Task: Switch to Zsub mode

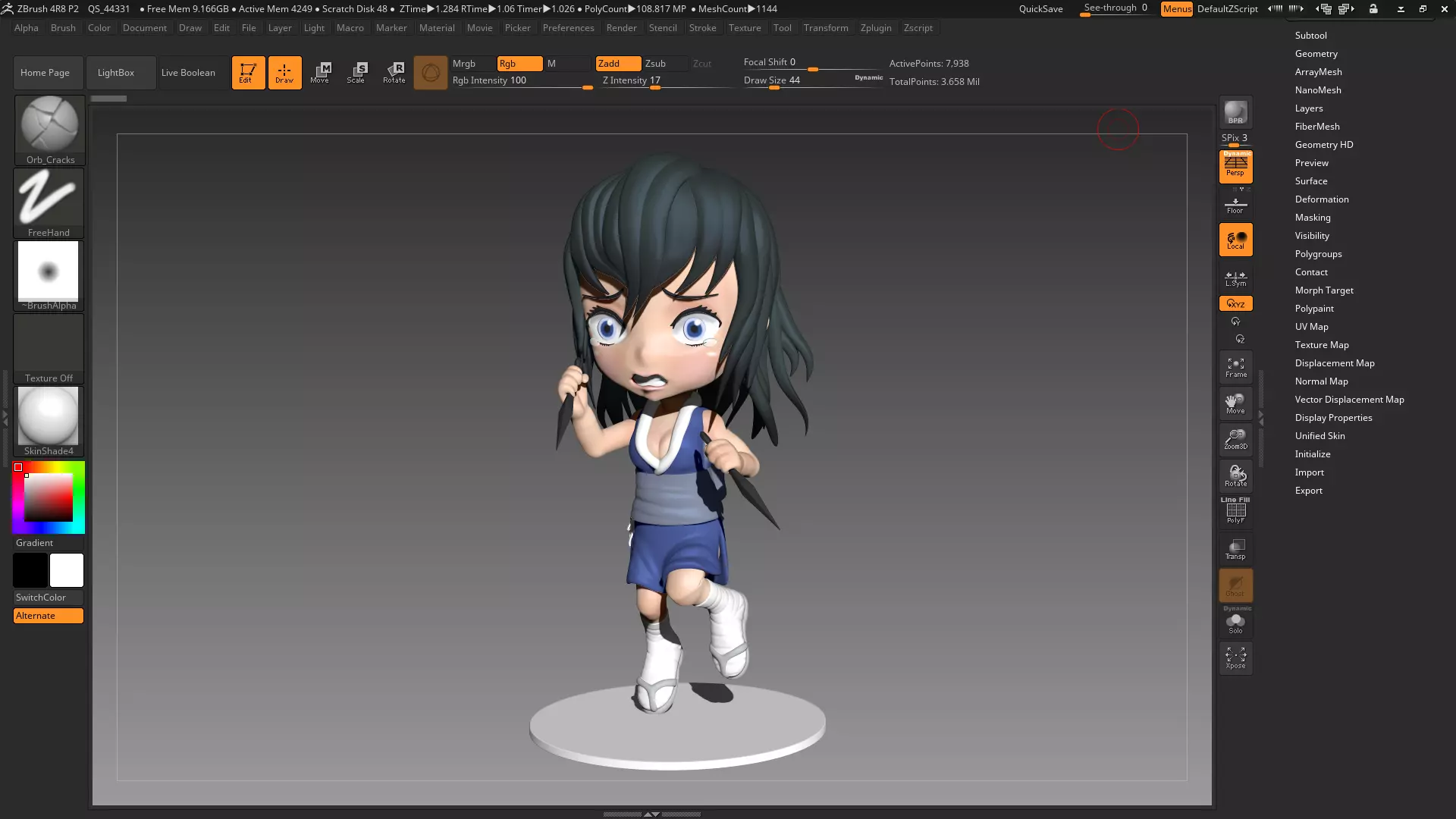Action: click(665, 64)
